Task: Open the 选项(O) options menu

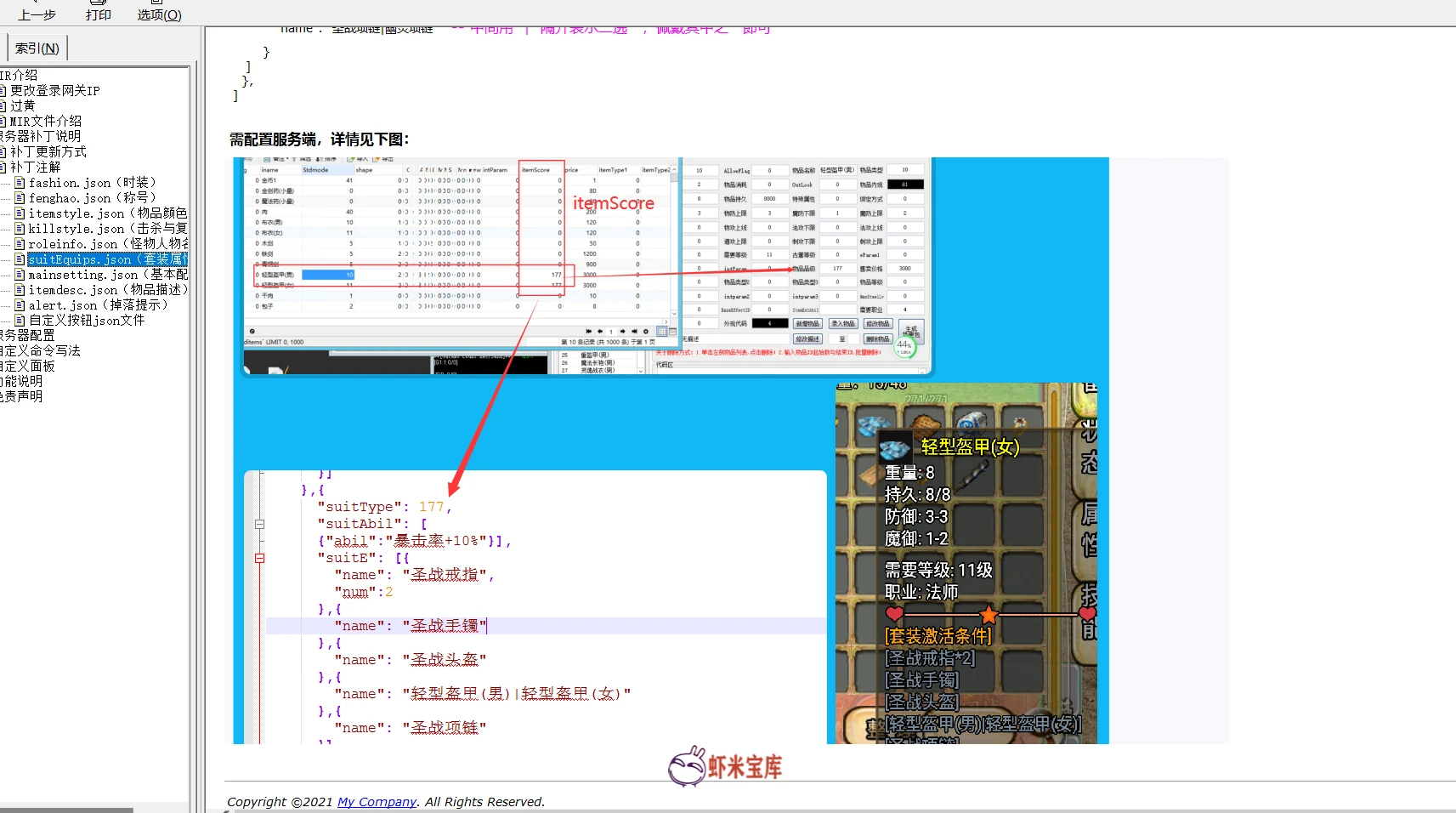Action: (159, 14)
